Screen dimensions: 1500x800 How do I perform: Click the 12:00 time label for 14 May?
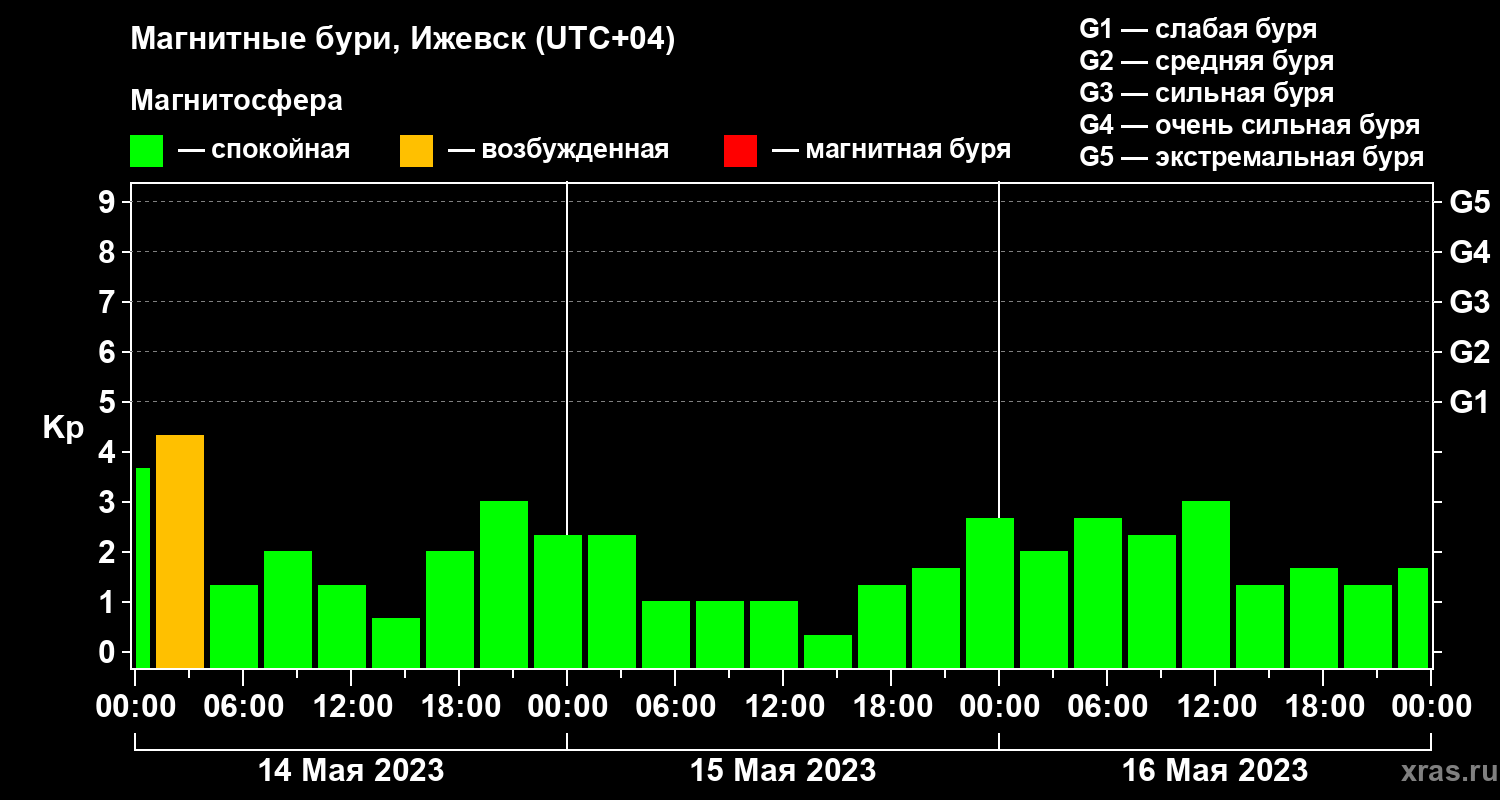[x=351, y=707]
